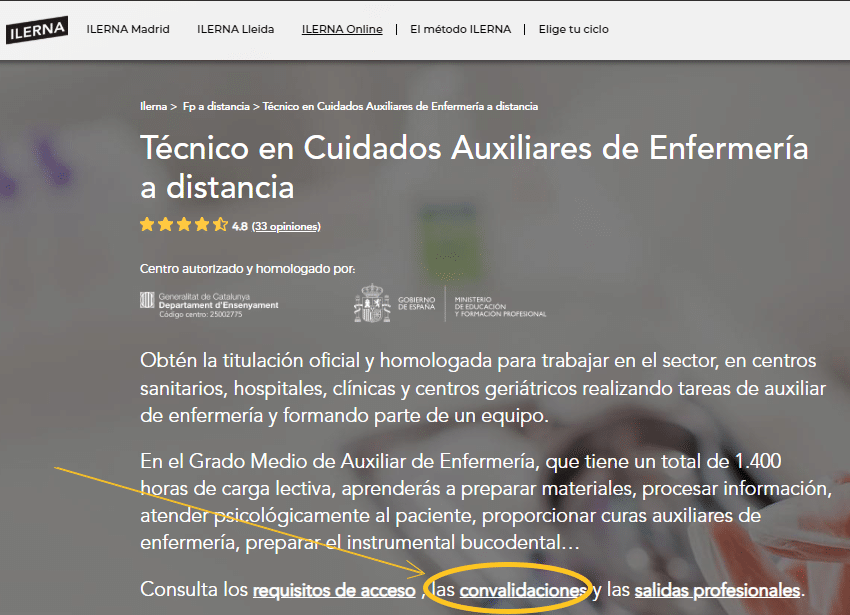The image size is (850, 615).
Task: Open salidas profesionales link
Action: coord(717,590)
